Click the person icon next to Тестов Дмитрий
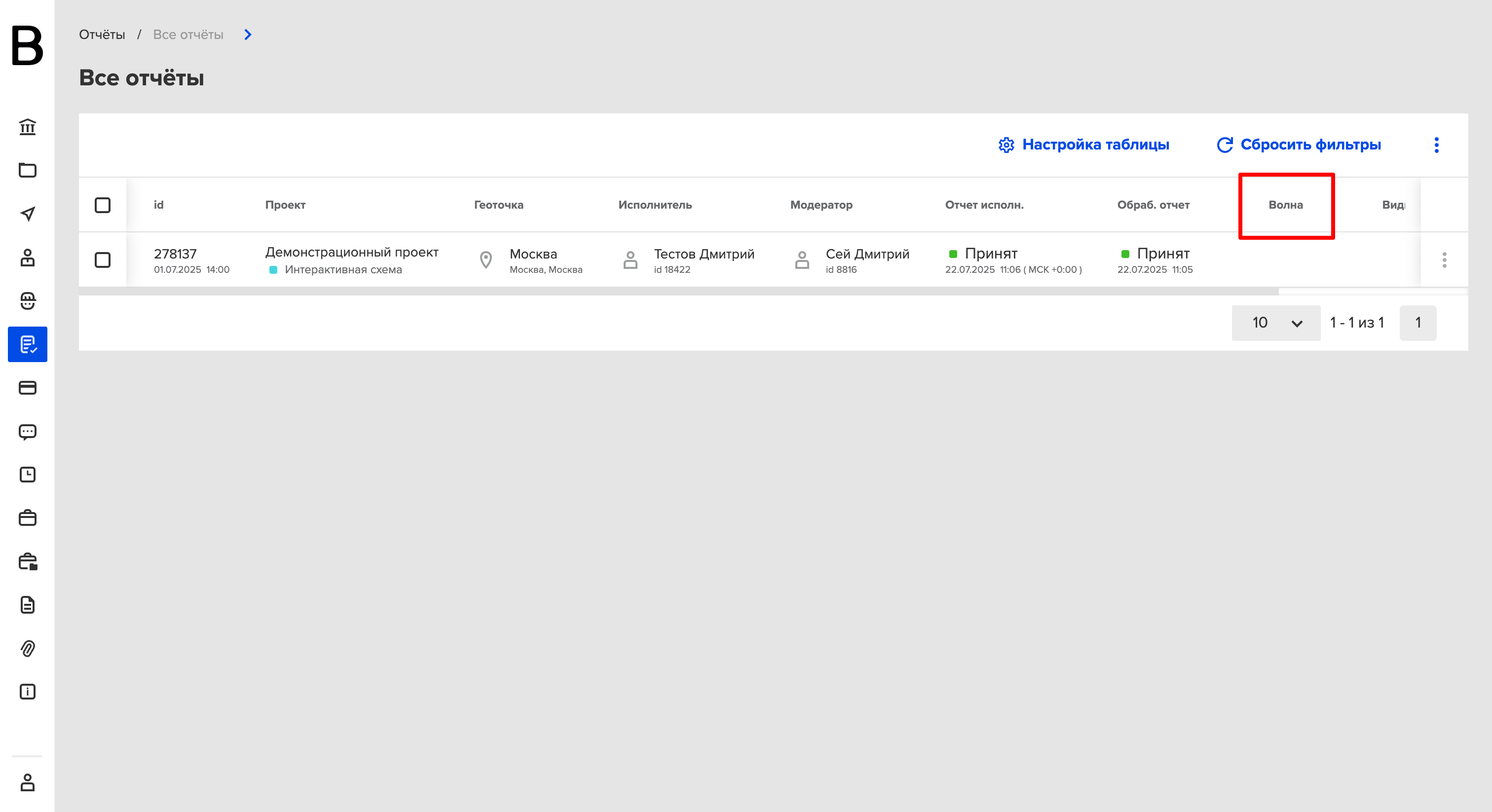Screen dimensions: 1492x812 (630, 260)
